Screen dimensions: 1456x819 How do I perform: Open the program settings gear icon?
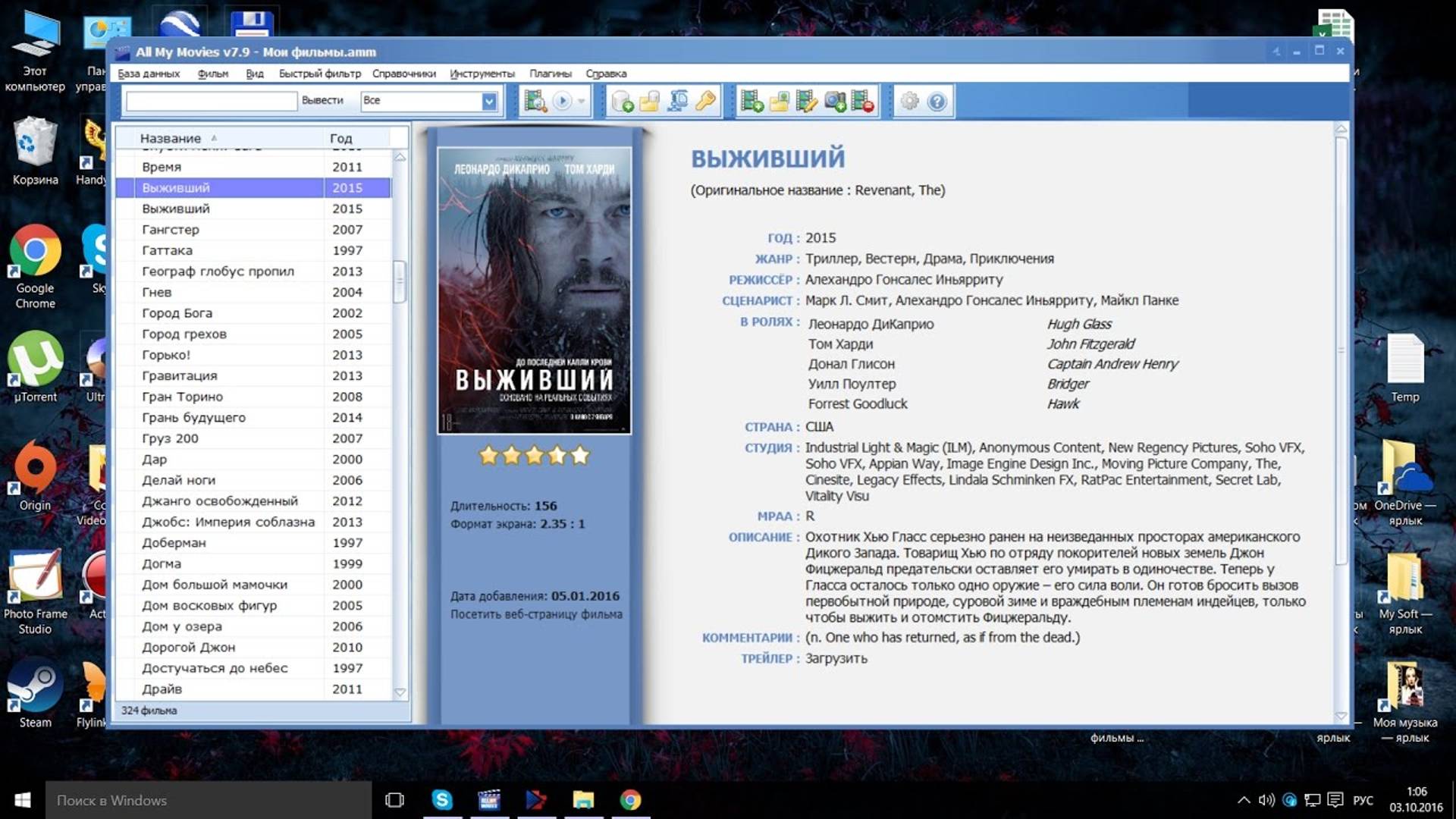pos(911,101)
